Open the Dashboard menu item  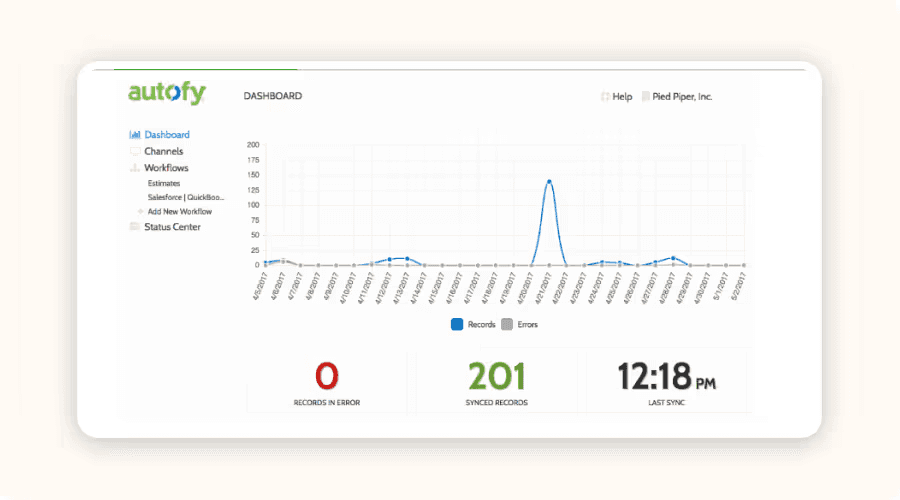[167, 134]
